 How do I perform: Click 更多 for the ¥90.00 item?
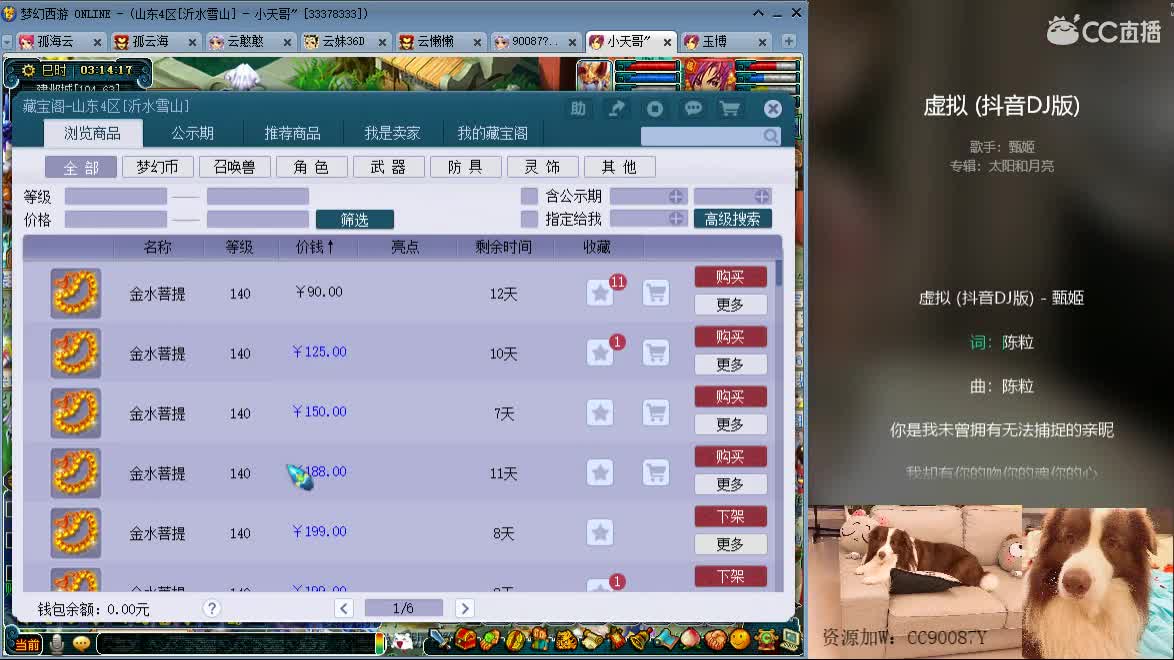[731, 305]
